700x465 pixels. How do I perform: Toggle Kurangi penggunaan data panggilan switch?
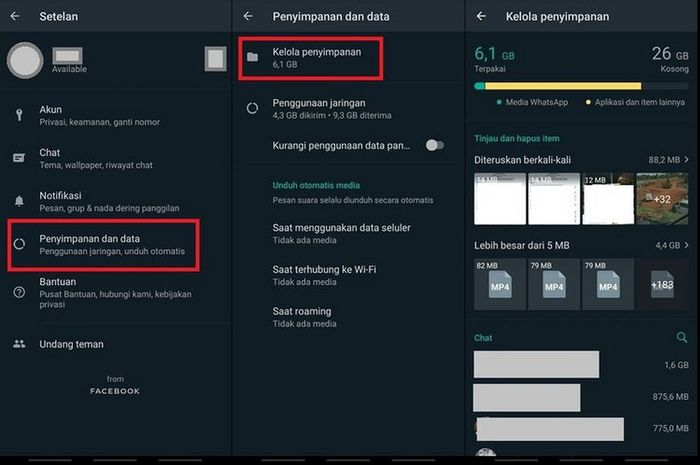click(x=435, y=145)
